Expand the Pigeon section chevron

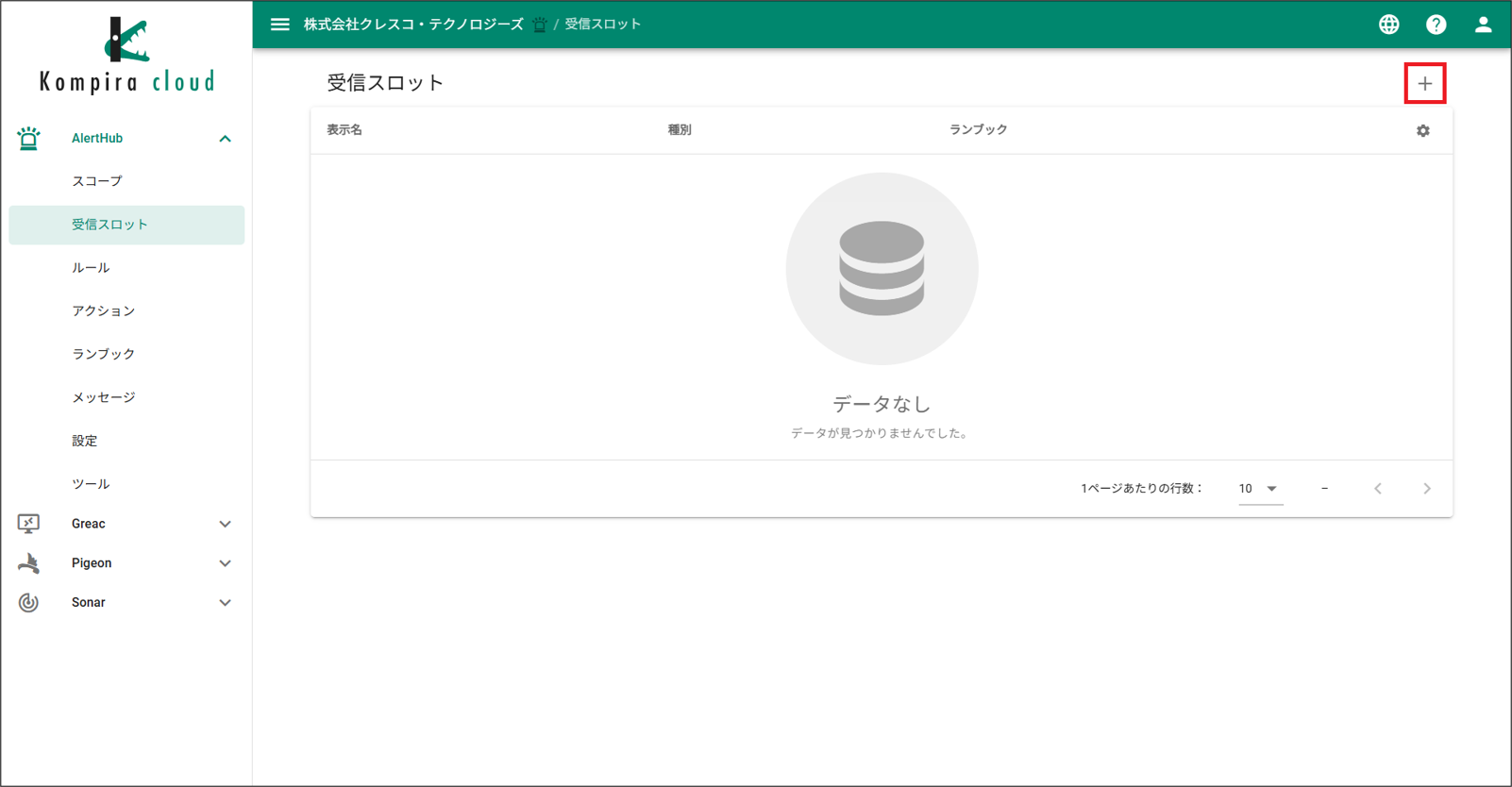coord(225,563)
